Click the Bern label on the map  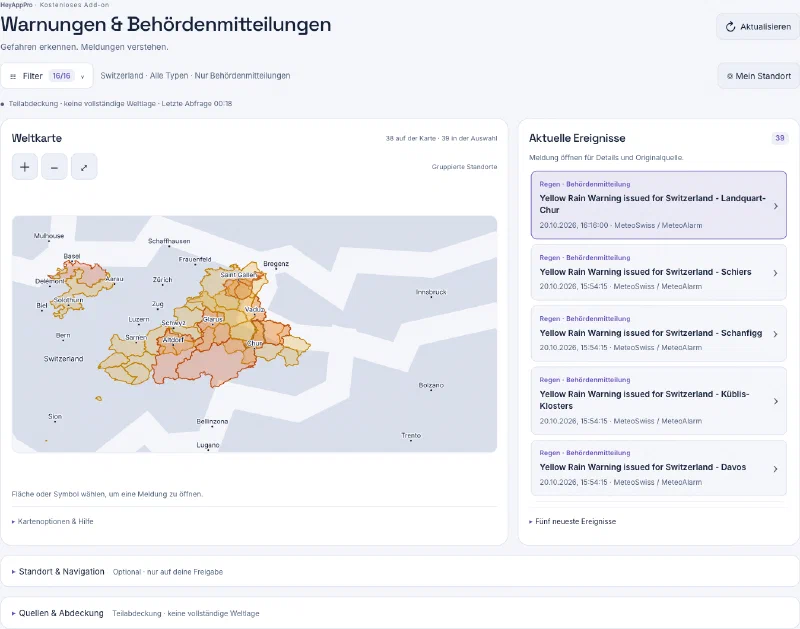(x=63, y=335)
